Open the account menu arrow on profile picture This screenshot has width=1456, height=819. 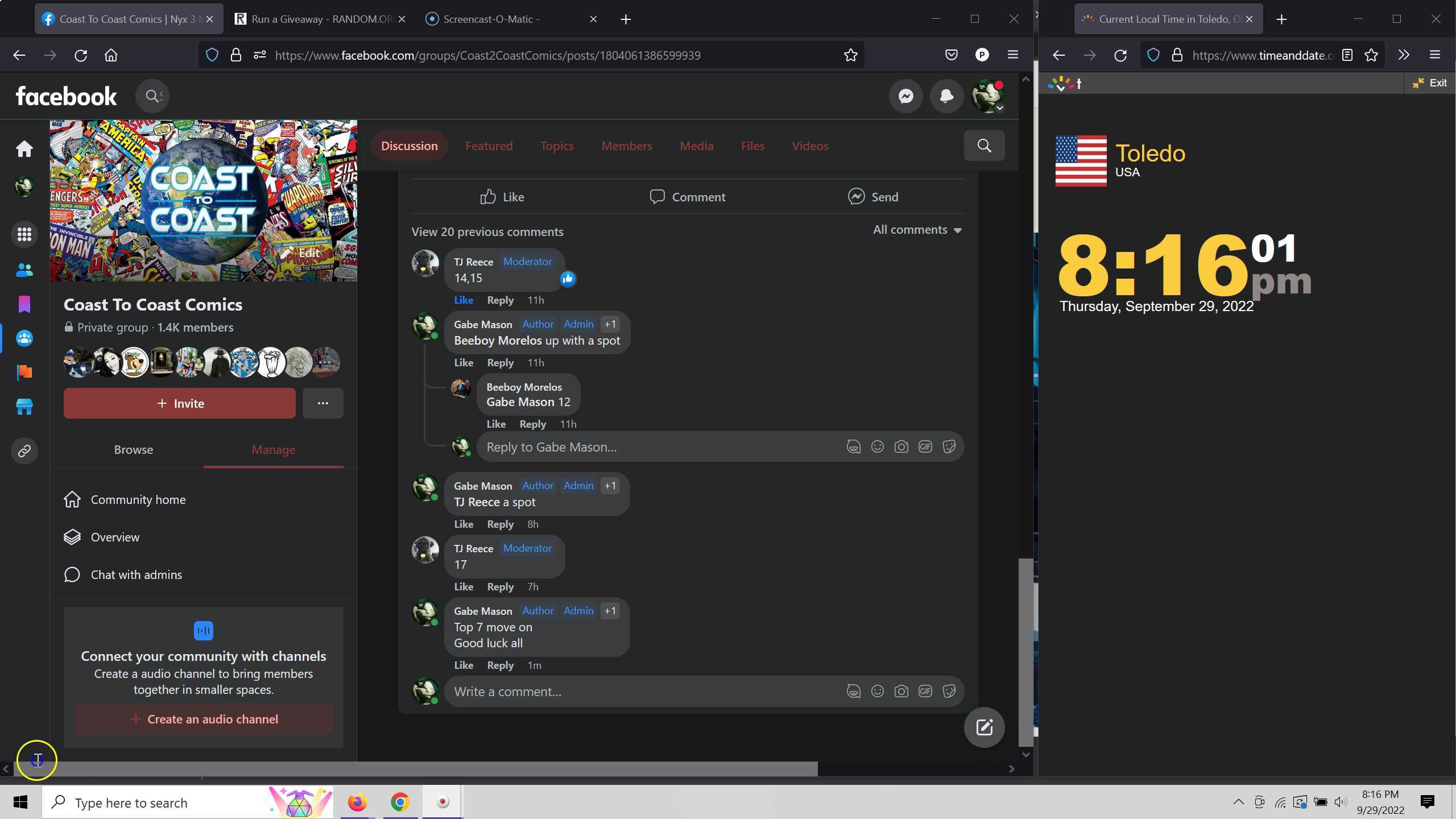999,108
